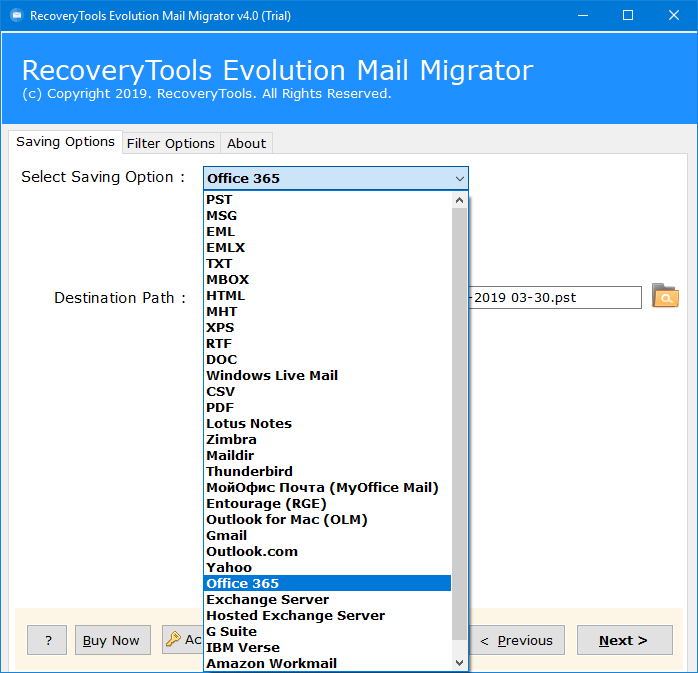Screen dimensions: 698x673
Task: Click the dropdown list scroll up arrow
Action: [x=459, y=200]
